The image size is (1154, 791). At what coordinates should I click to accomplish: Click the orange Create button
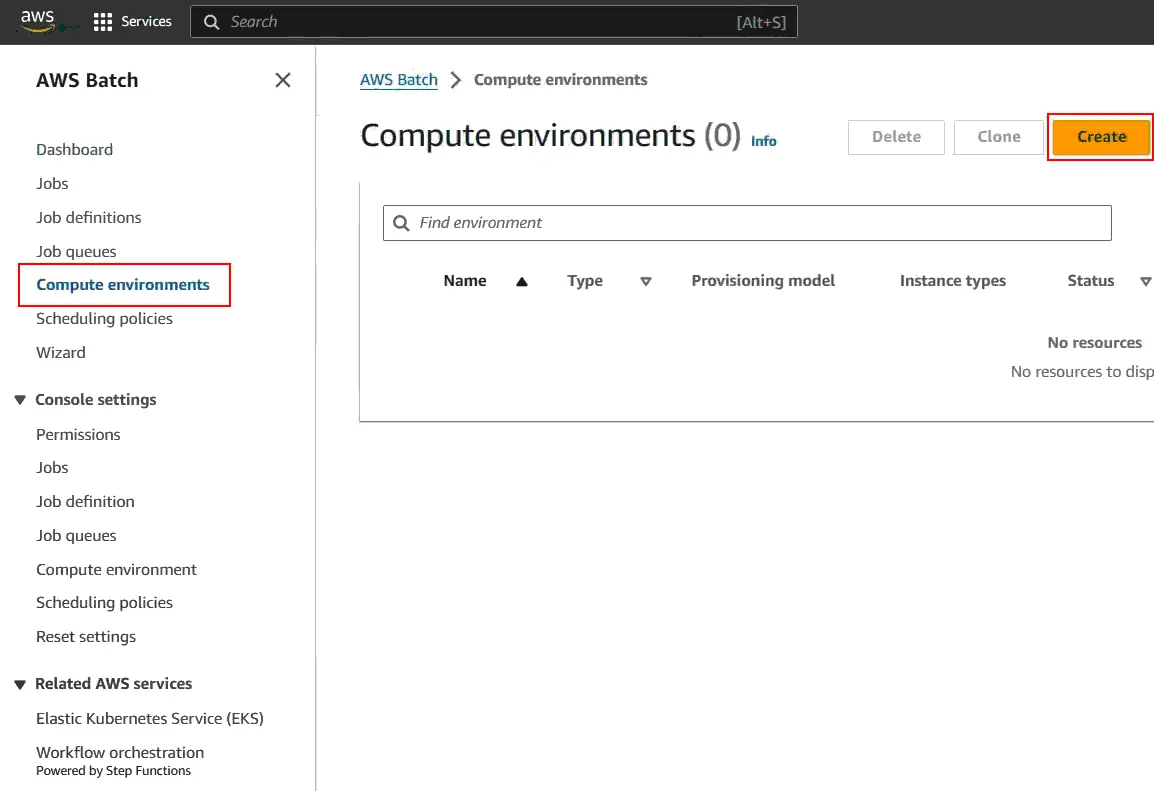1102,137
